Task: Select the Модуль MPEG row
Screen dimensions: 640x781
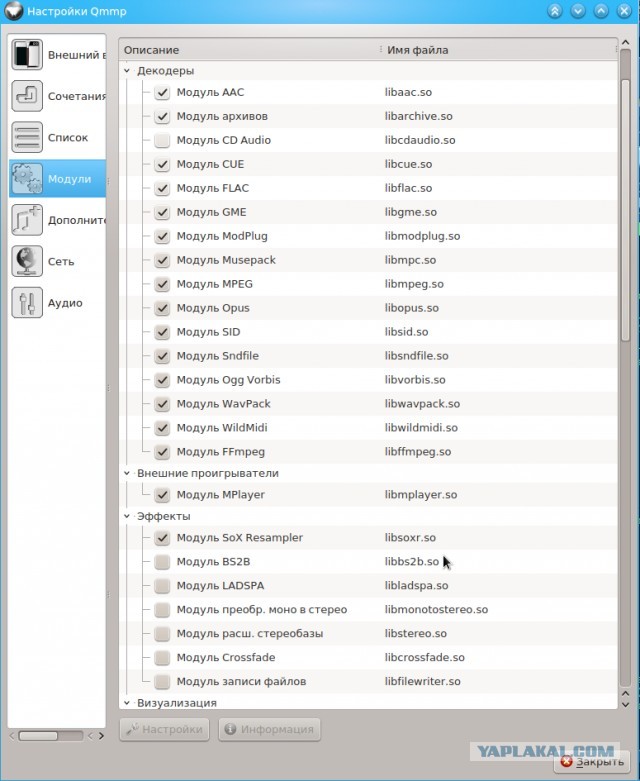Action: pos(369,284)
